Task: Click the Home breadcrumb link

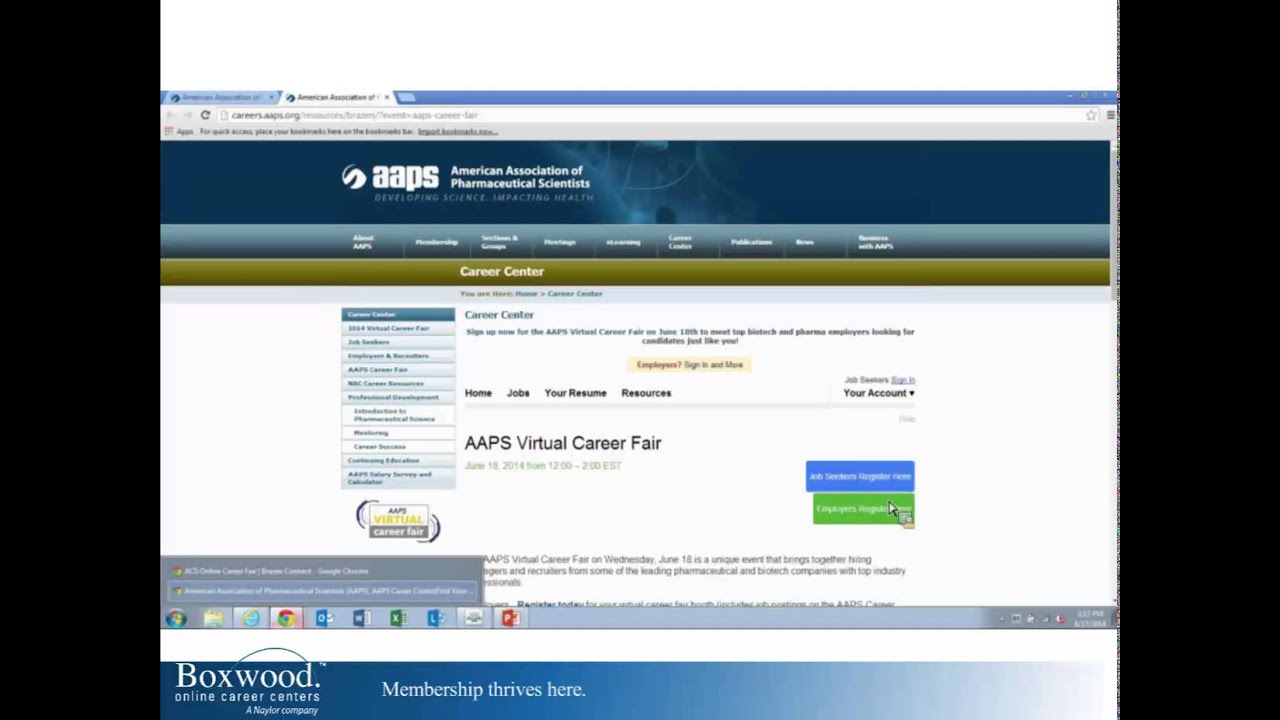Action: [526, 294]
